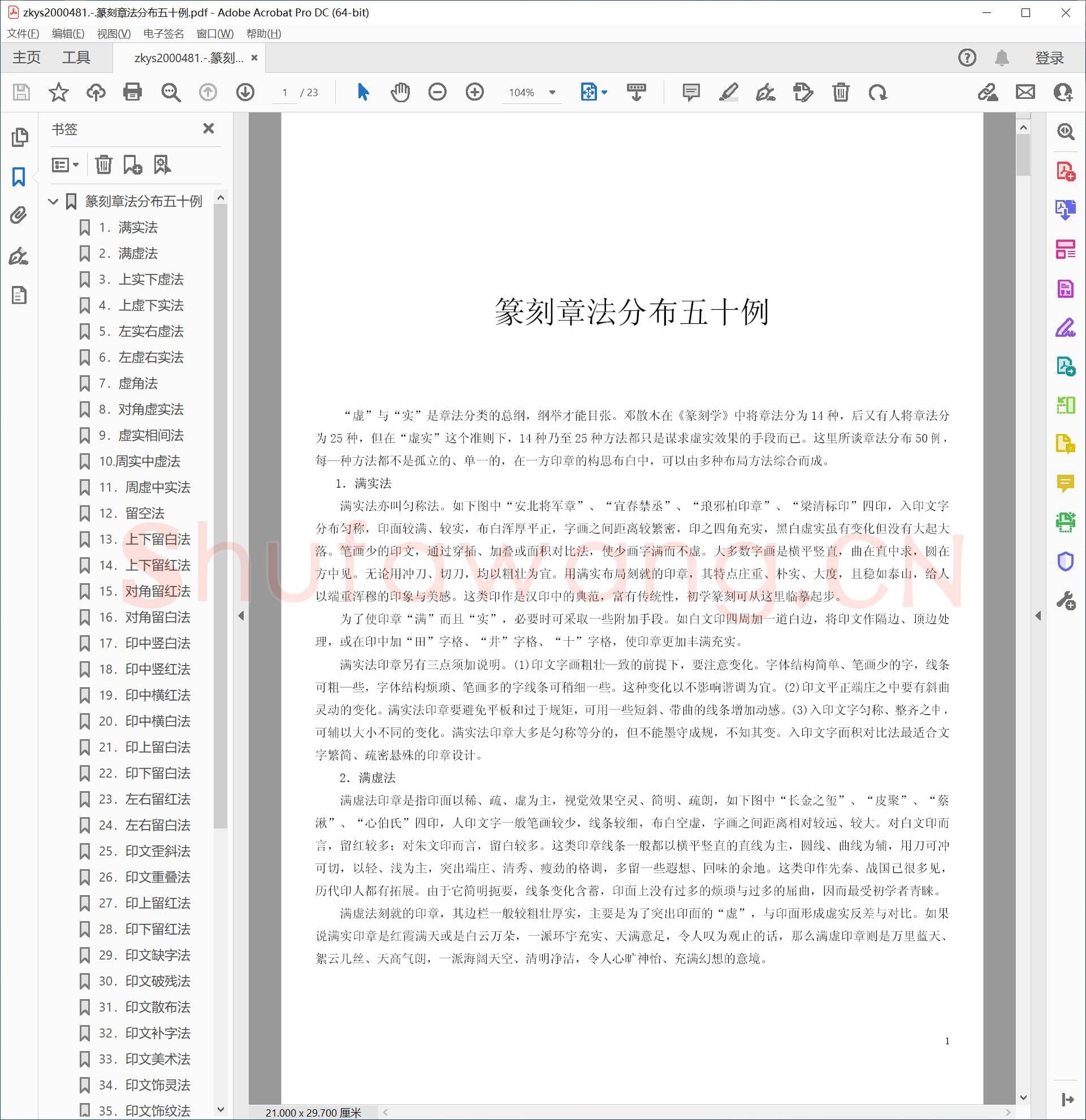The height and width of the screenshot is (1120, 1086).
Task: Print the current PDF document
Action: [x=133, y=92]
